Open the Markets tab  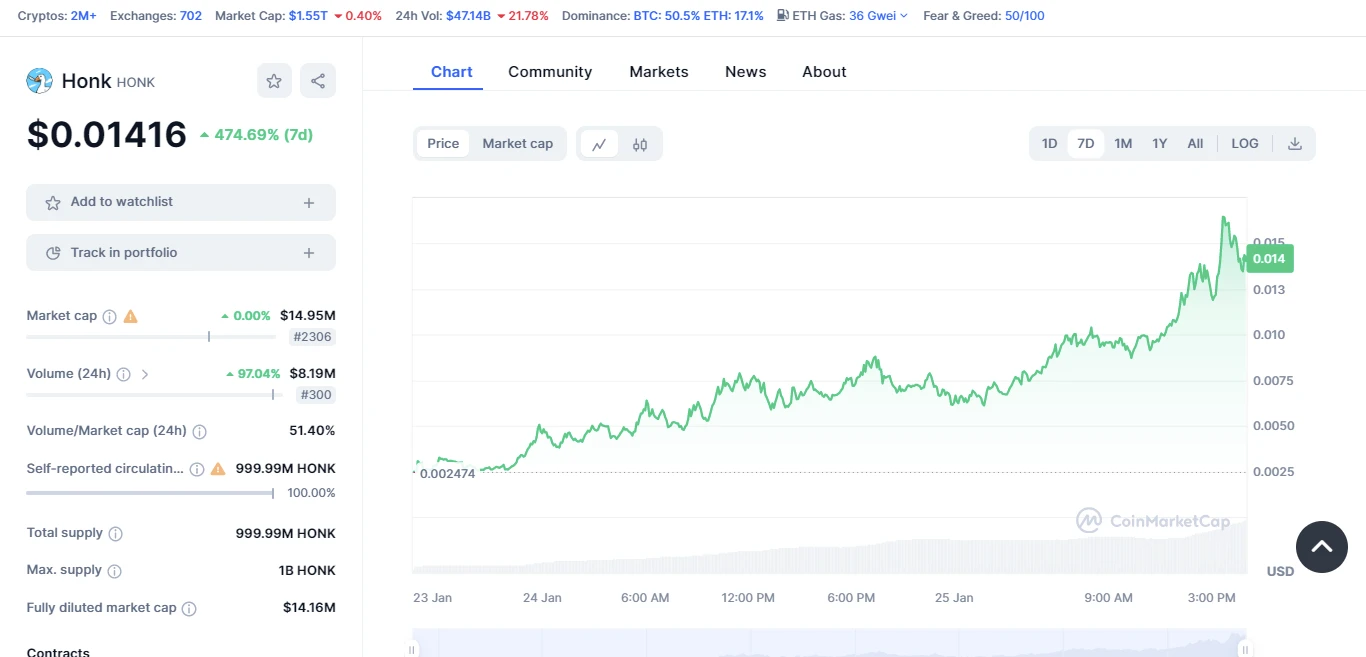(659, 72)
